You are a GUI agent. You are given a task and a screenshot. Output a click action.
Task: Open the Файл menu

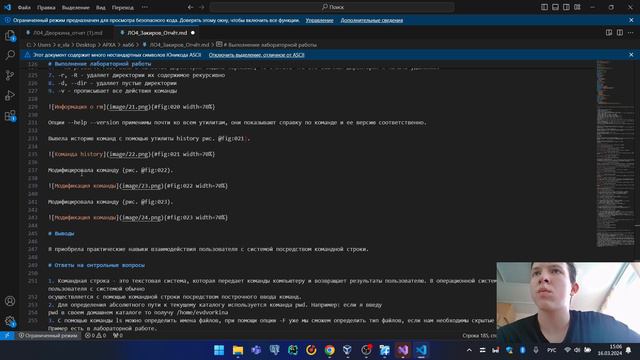(24, 7)
